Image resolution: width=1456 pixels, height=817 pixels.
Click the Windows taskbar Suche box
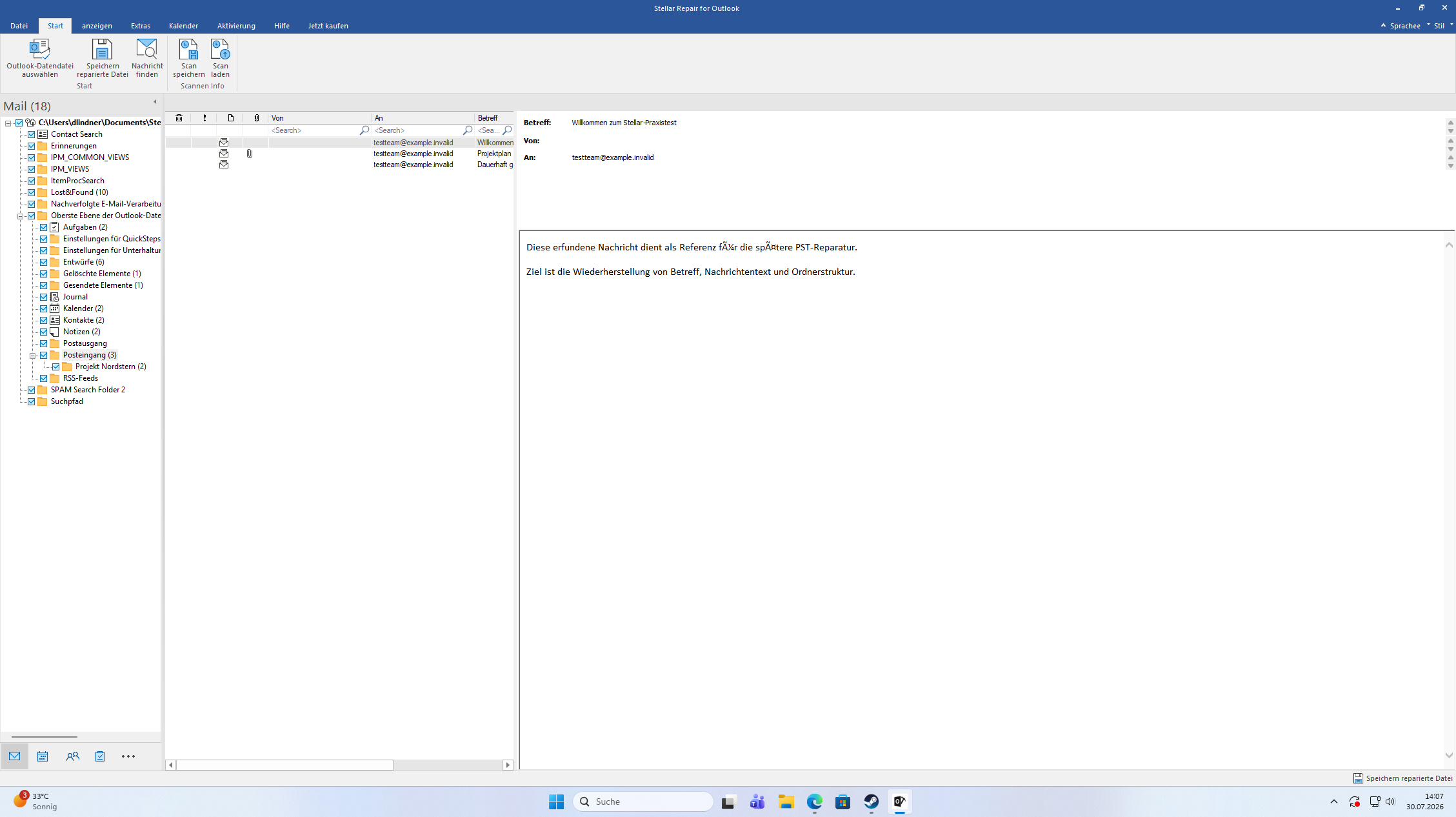point(643,802)
